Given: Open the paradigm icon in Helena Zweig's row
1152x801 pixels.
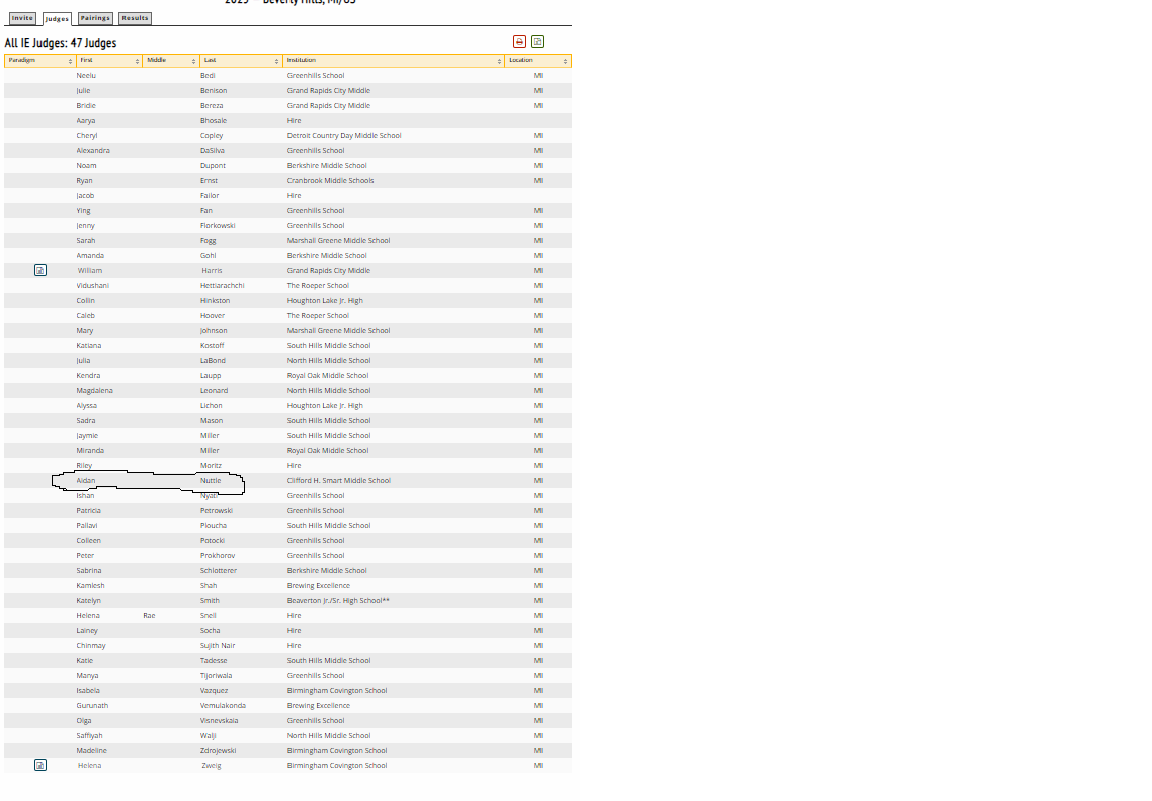Looking at the screenshot, I should (x=40, y=766).
